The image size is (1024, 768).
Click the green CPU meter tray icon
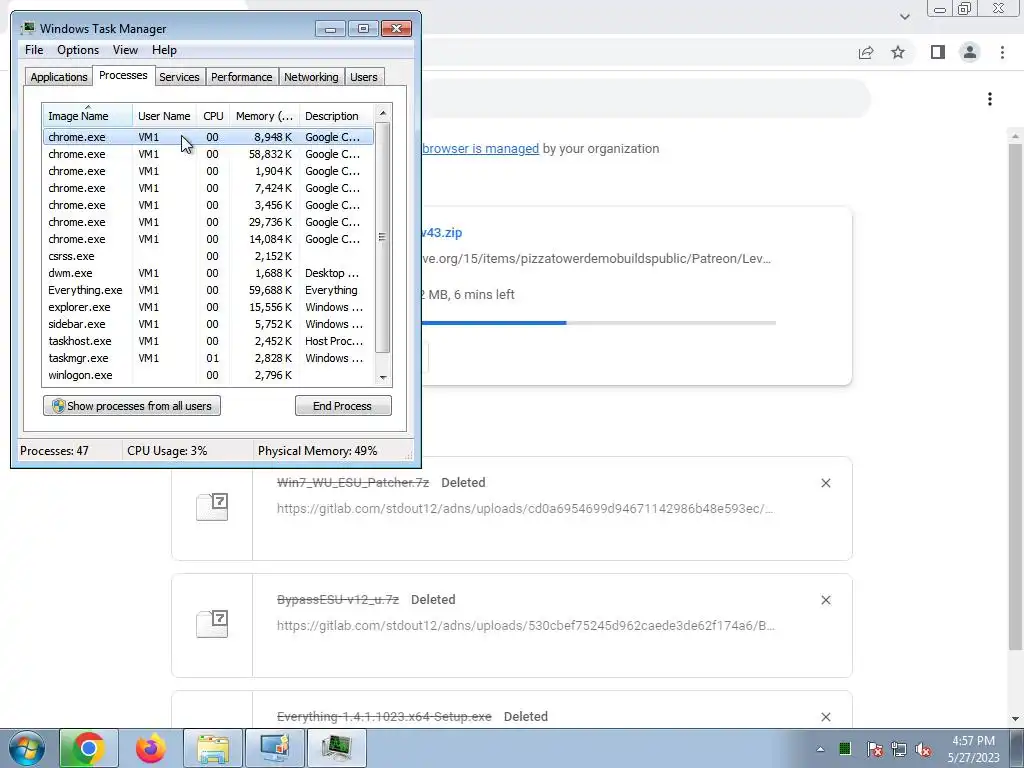click(845, 748)
